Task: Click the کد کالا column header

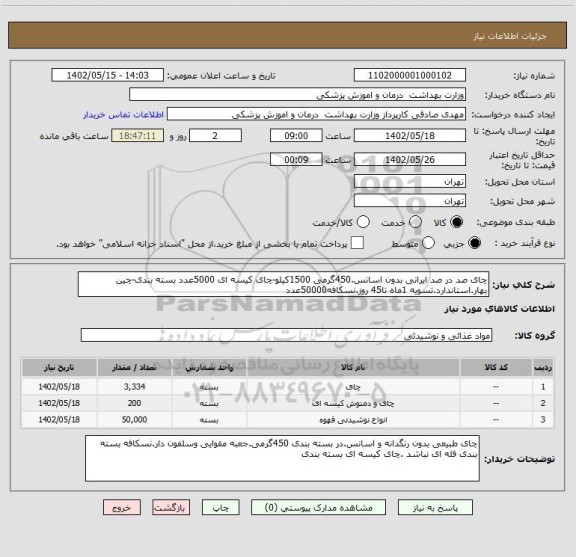Action: (x=496, y=367)
